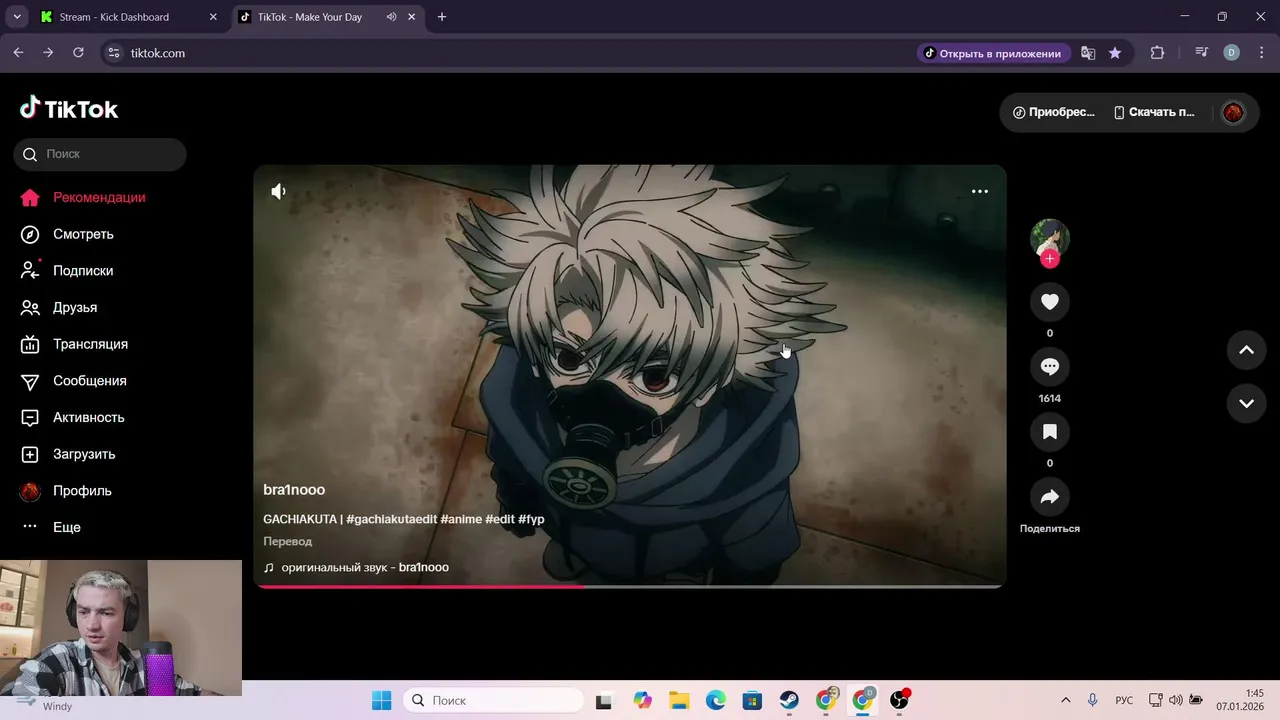The height and width of the screenshot is (720, 1280).
Task: Click Открыть в приложении button
Action: coord(992,53)
